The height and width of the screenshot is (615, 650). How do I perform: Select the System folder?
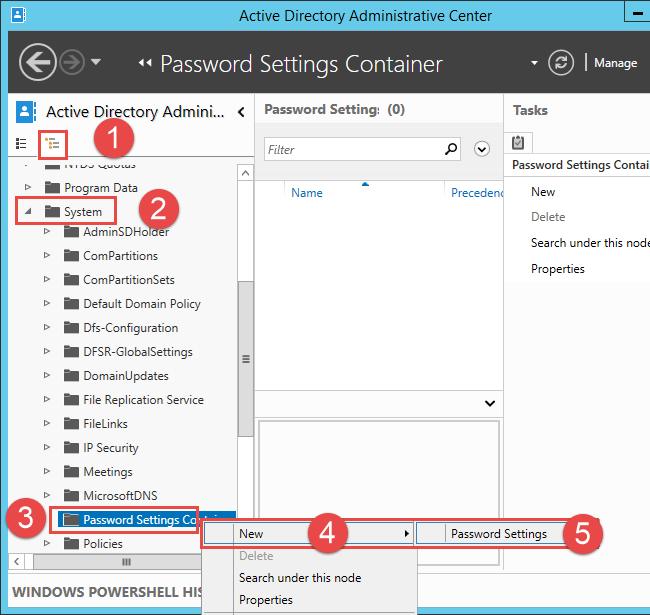[x=73, y=212]
